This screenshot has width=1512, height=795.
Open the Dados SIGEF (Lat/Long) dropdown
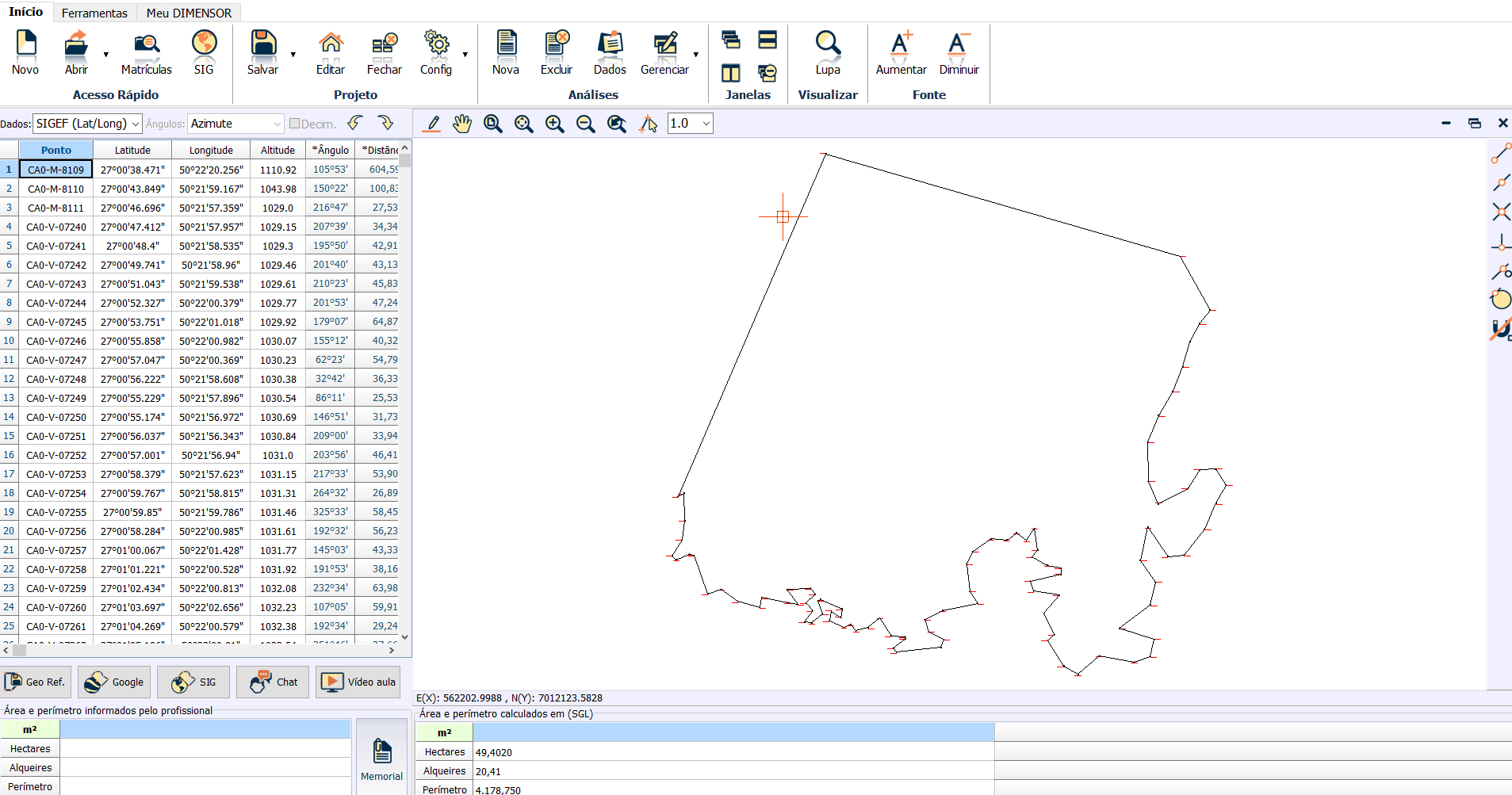click(87, 124)
